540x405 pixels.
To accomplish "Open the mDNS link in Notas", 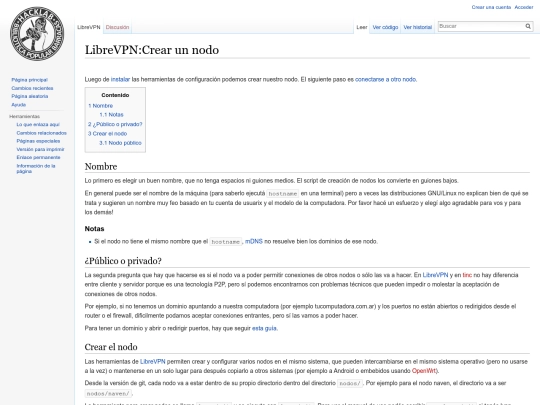I will click(254, 241).
